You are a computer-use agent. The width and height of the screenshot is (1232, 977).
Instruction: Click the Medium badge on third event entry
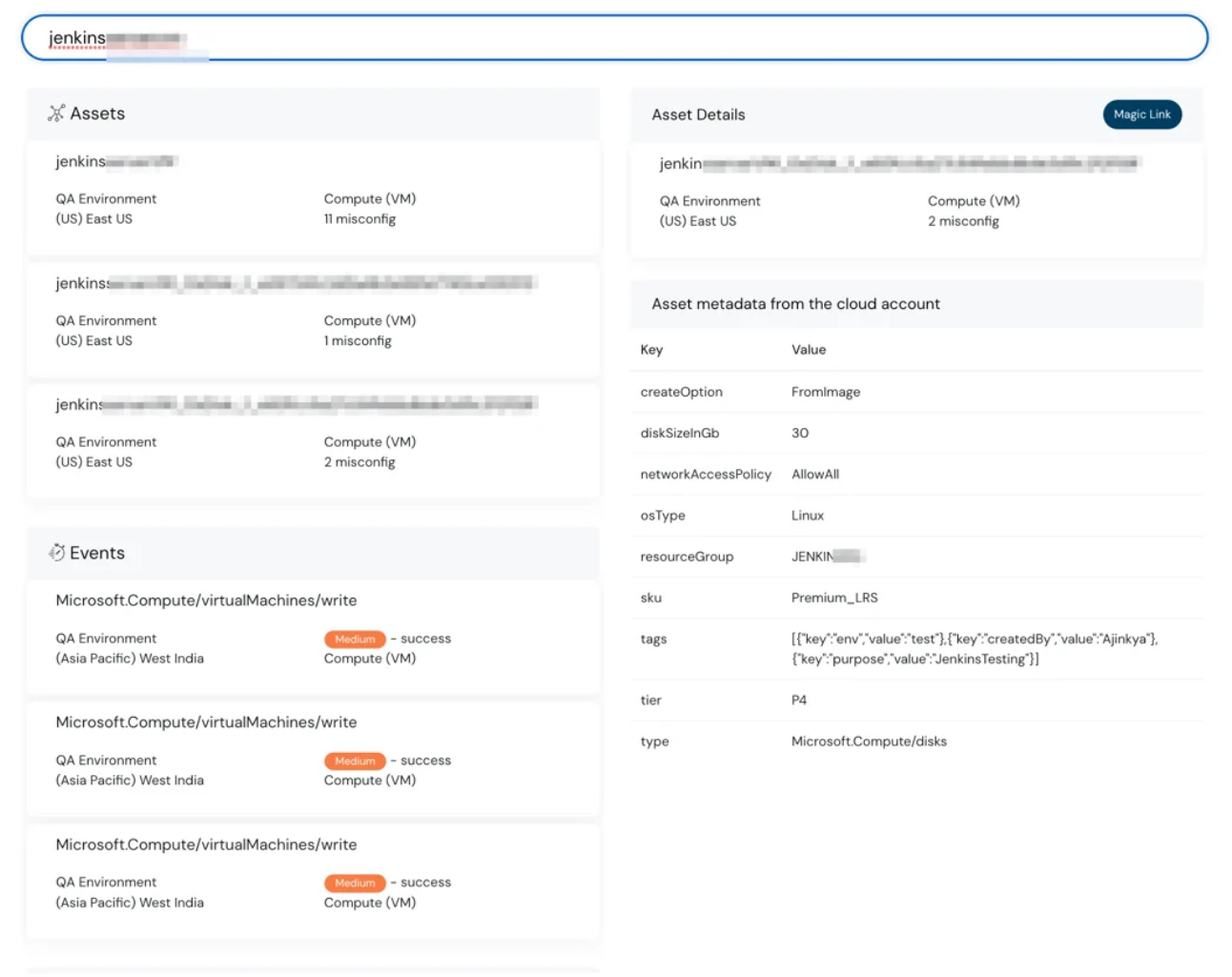pyautogui.click(x=354, y=883)
